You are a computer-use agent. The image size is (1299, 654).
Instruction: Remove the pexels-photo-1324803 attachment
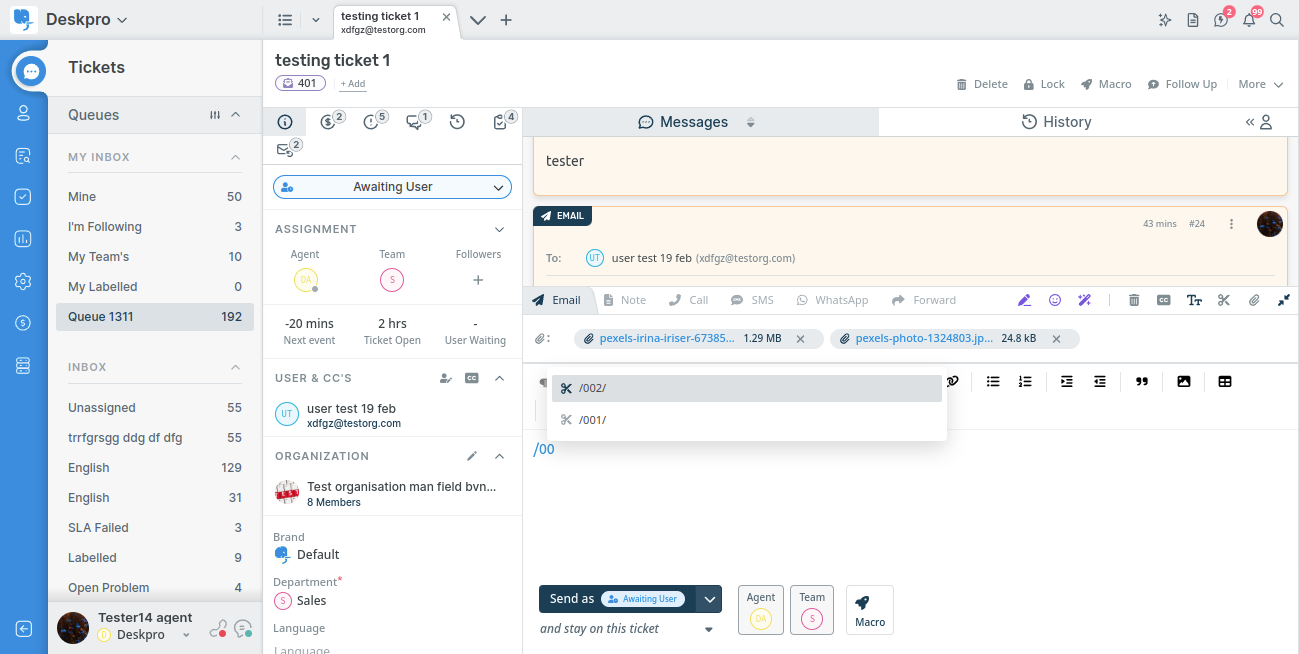click(1059, 339)
